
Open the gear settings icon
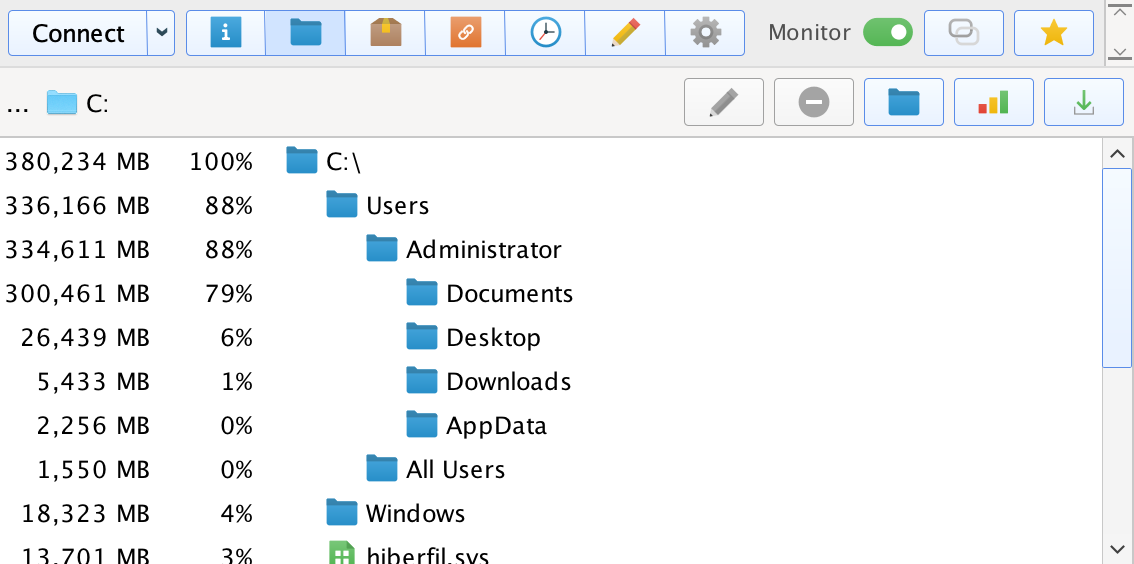tap(705, 33)
